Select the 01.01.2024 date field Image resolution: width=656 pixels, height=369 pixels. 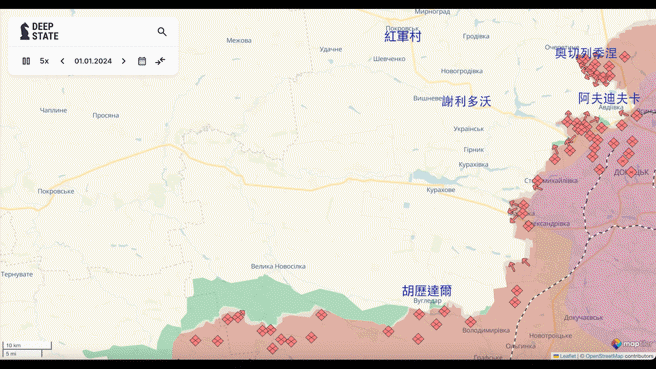(x=93, y=61)
